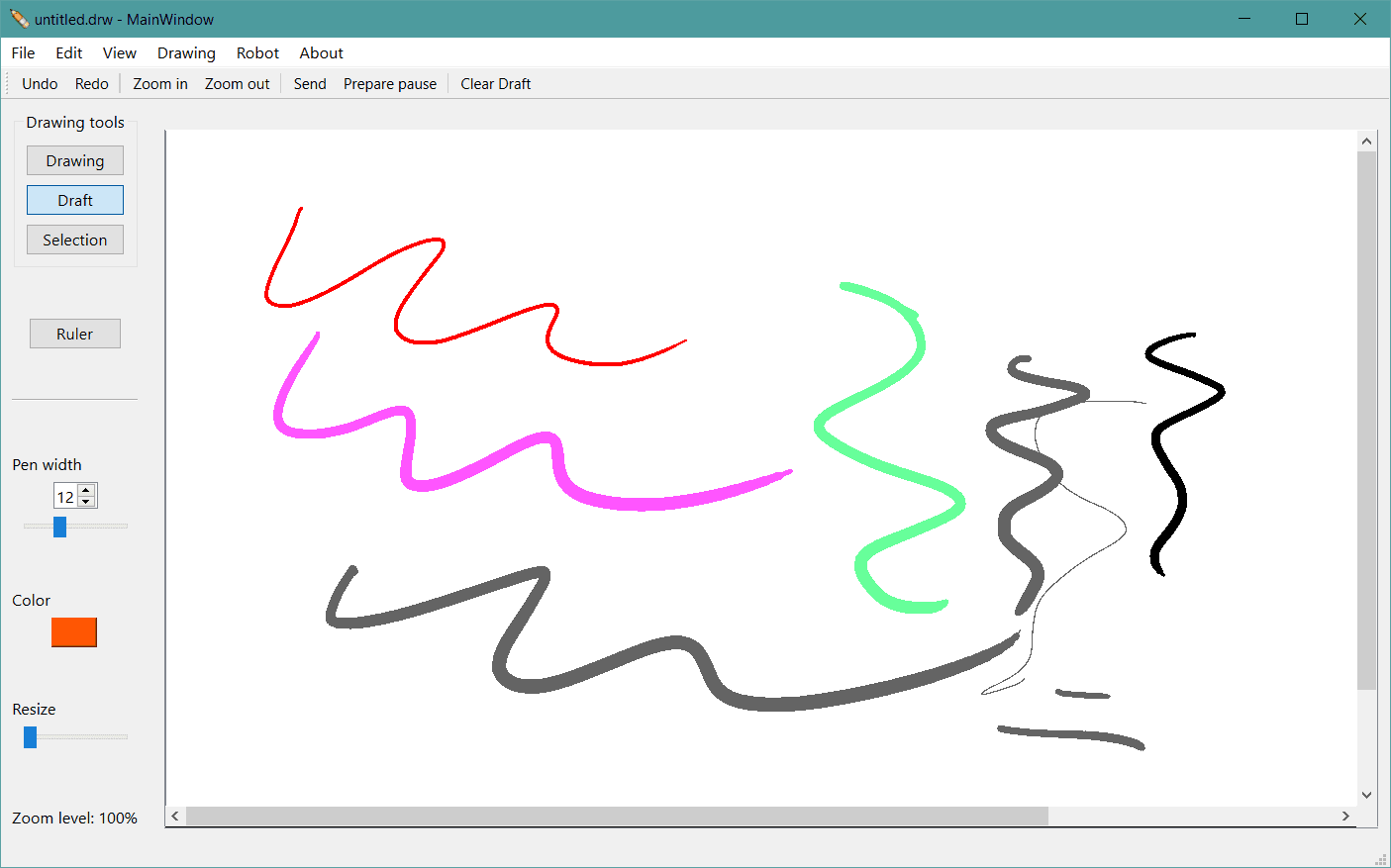Click Undo in the toolbar
Screen dimensions: 1391x868
point(40,84)
